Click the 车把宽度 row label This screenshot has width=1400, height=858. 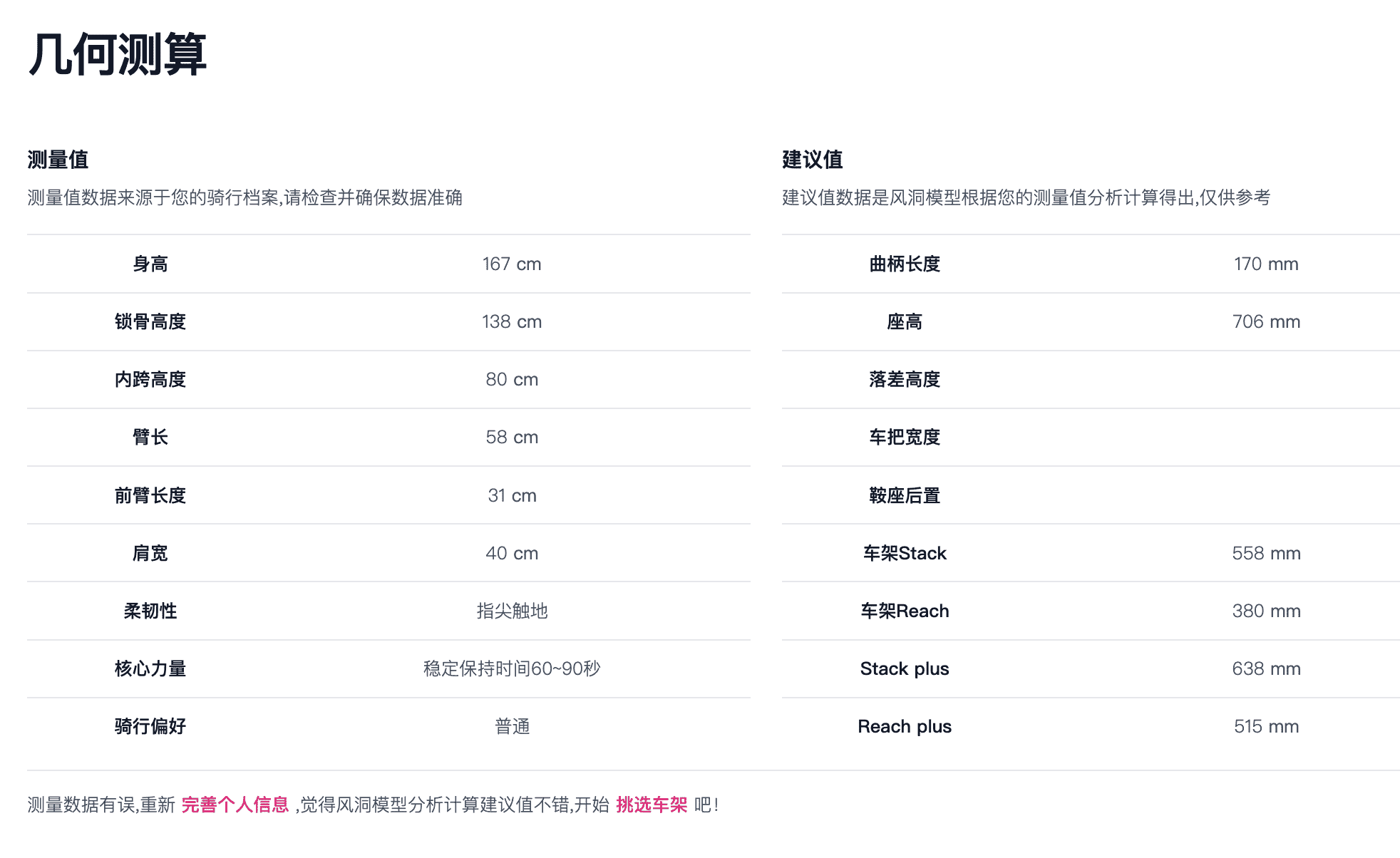coord(904,438)
